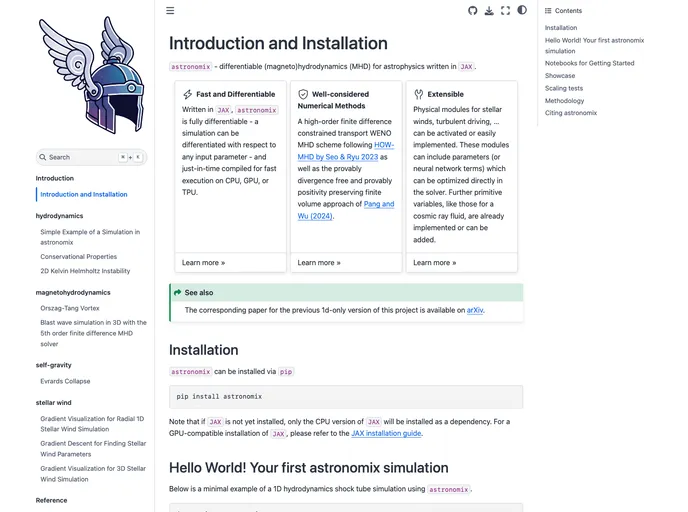This screenshot has width=688, height=512.
Task: Jump to Methodology in Contents
Action: click(x=564, y=101)
